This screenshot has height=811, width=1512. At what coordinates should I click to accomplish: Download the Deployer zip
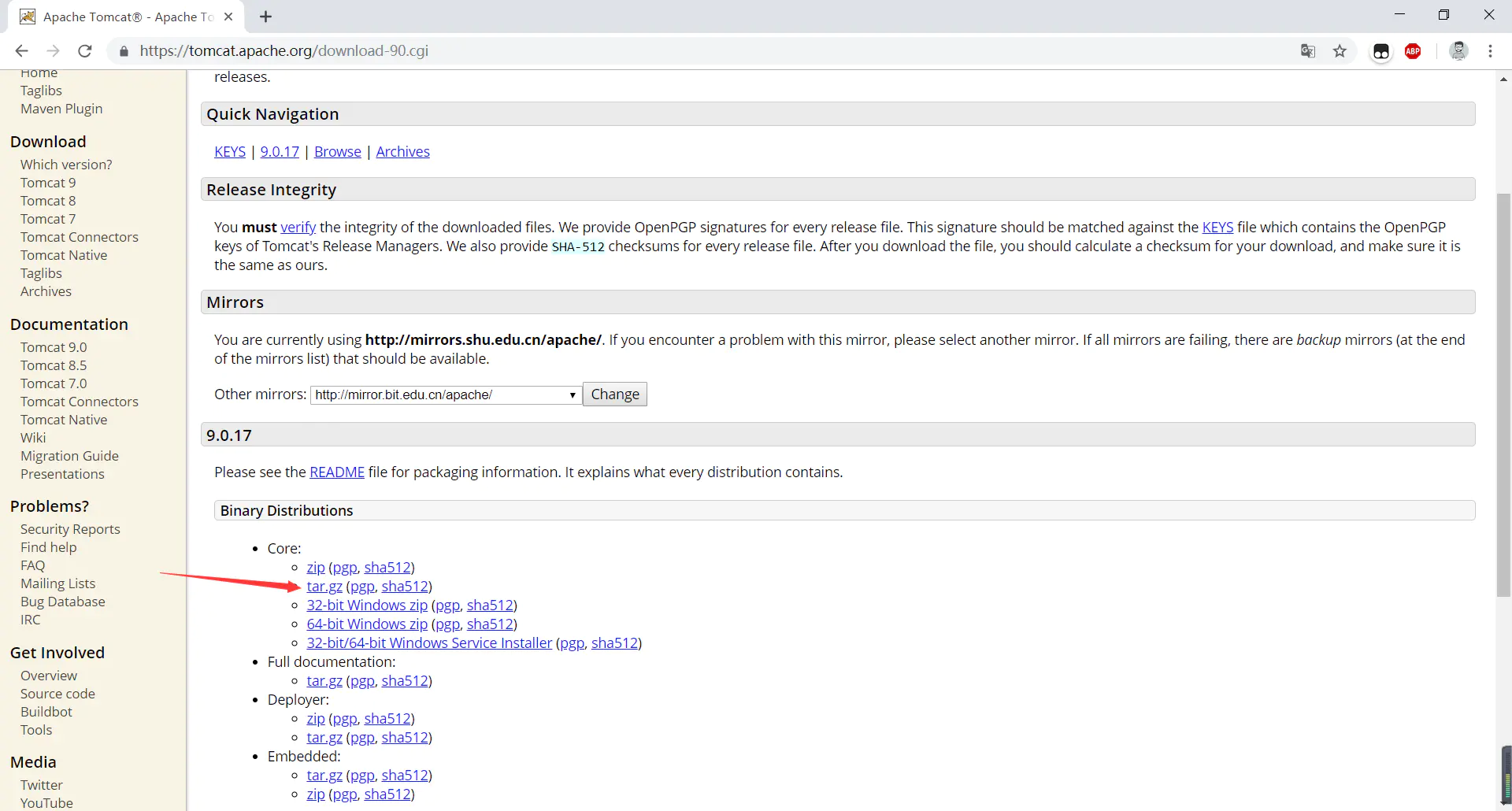pyautogui.click(x=316, y=719)
